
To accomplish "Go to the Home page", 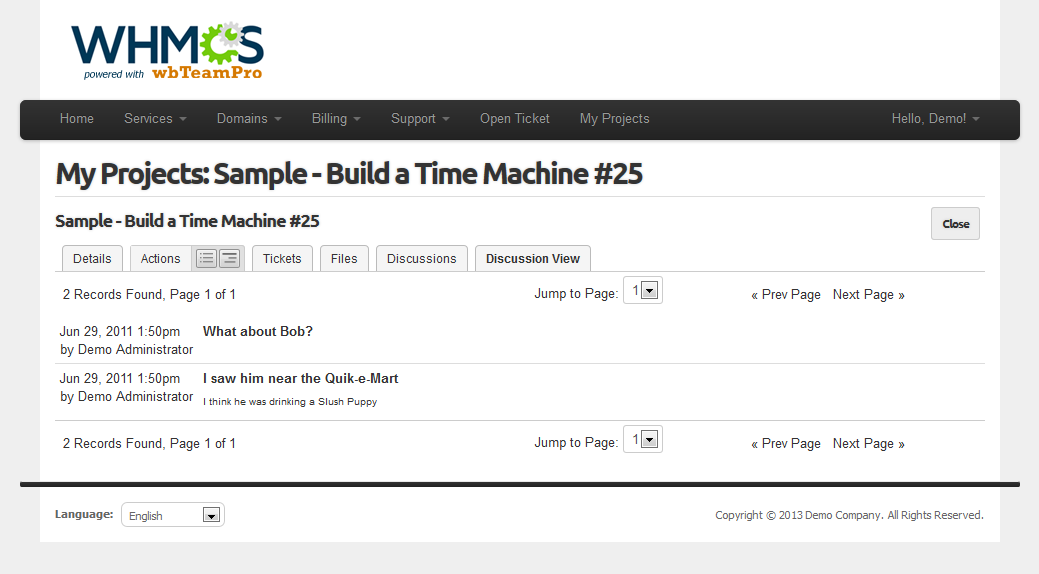I will click(x=77, y=119).
